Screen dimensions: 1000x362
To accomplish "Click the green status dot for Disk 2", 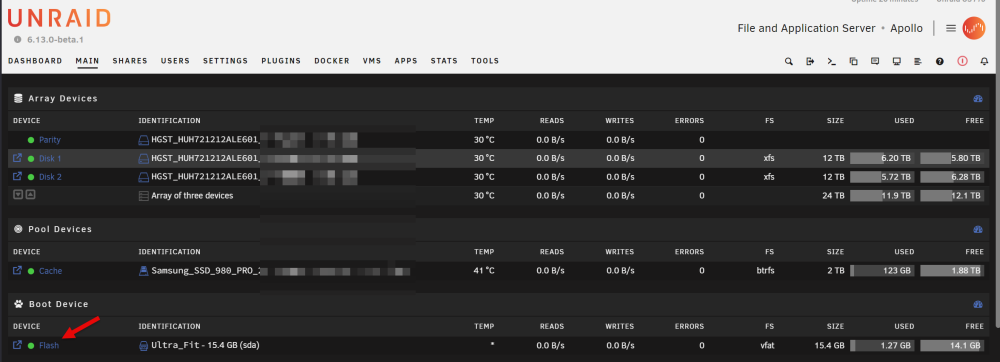I will click(31, 177).
